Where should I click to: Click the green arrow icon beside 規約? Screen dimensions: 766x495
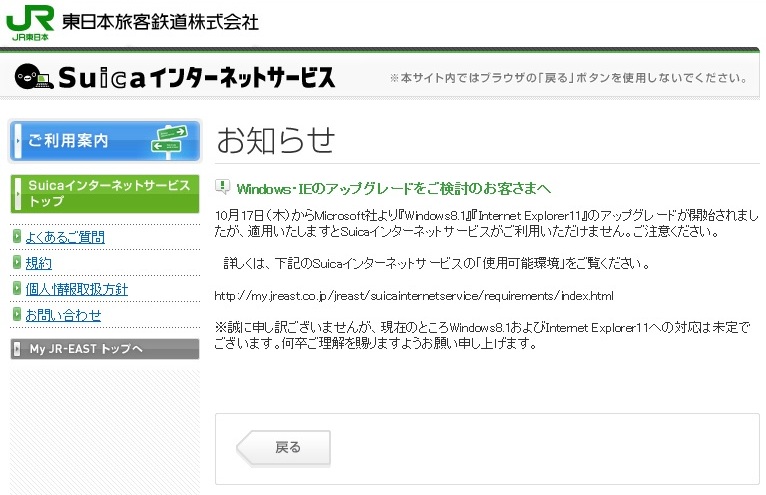point(17,262)
